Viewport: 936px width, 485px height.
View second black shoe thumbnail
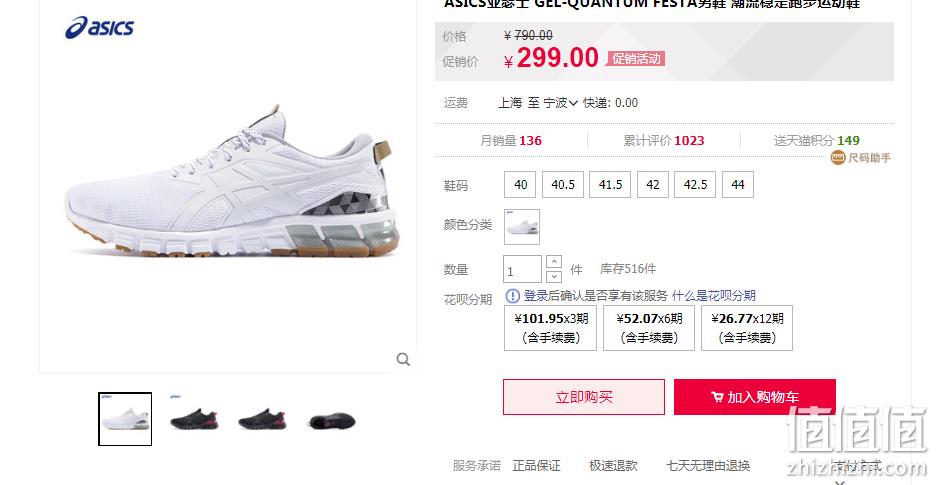[x=262, y=419]
